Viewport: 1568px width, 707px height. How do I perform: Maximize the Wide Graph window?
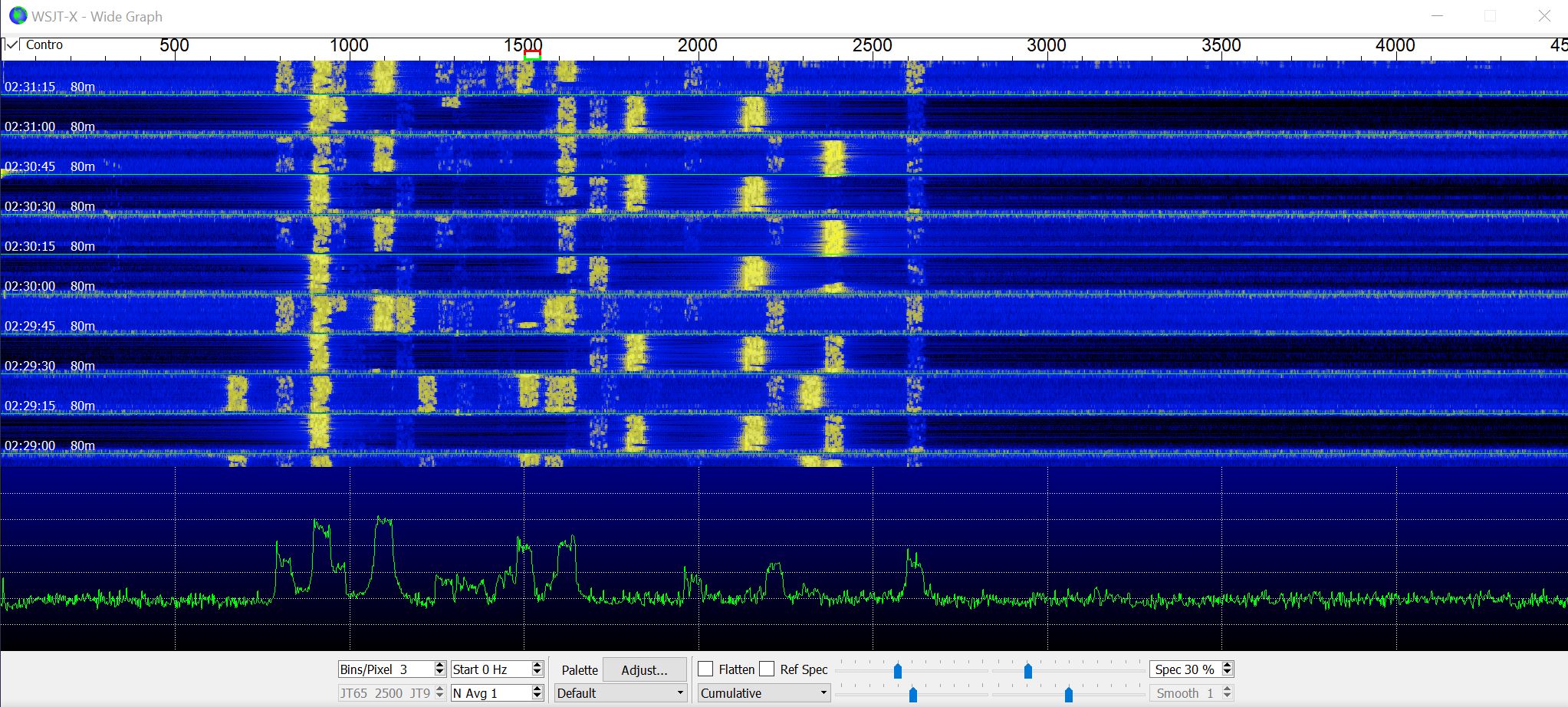coord(1490,16)
